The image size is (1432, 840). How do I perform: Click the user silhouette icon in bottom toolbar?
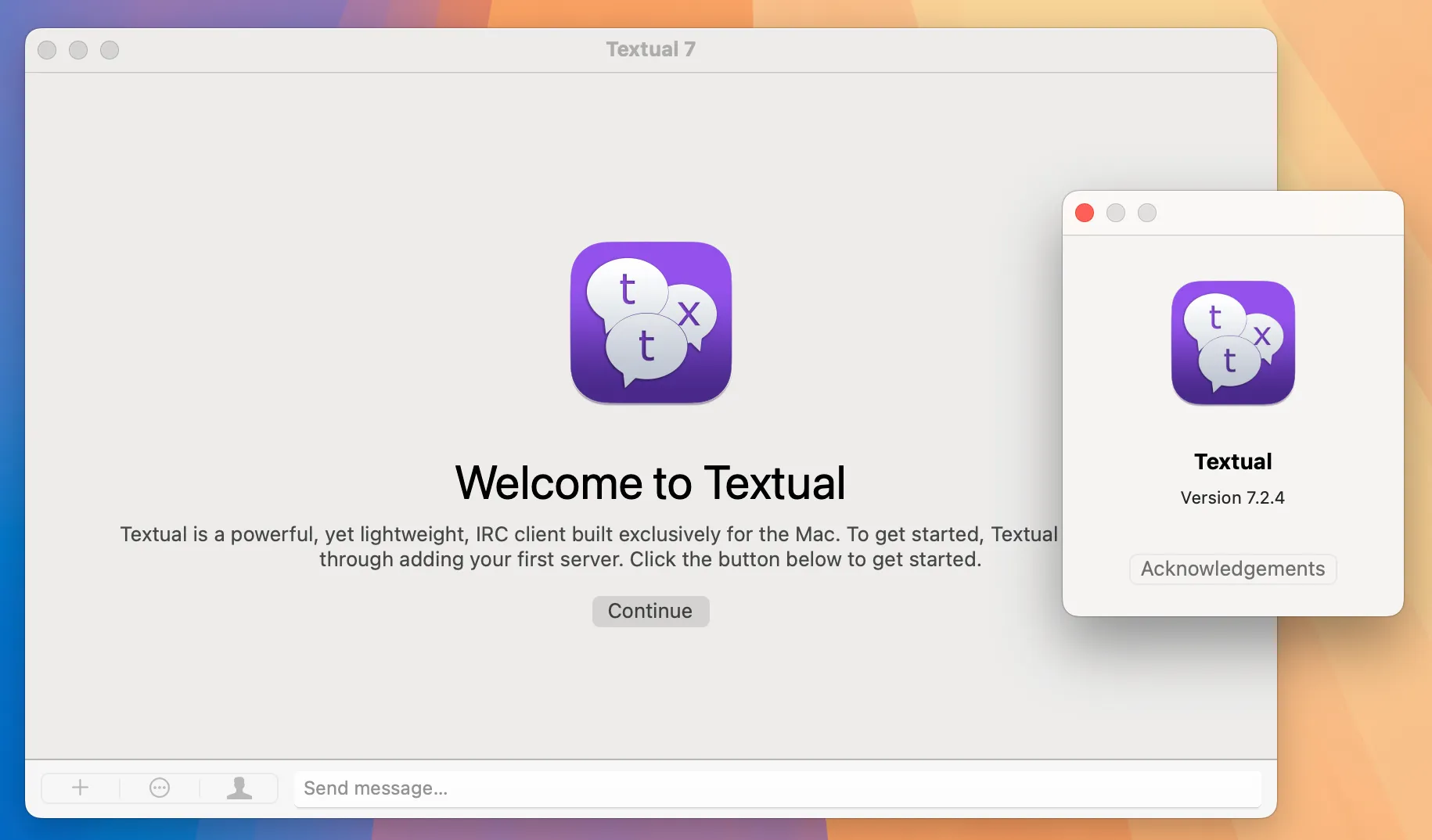click(x=239, y=788)
